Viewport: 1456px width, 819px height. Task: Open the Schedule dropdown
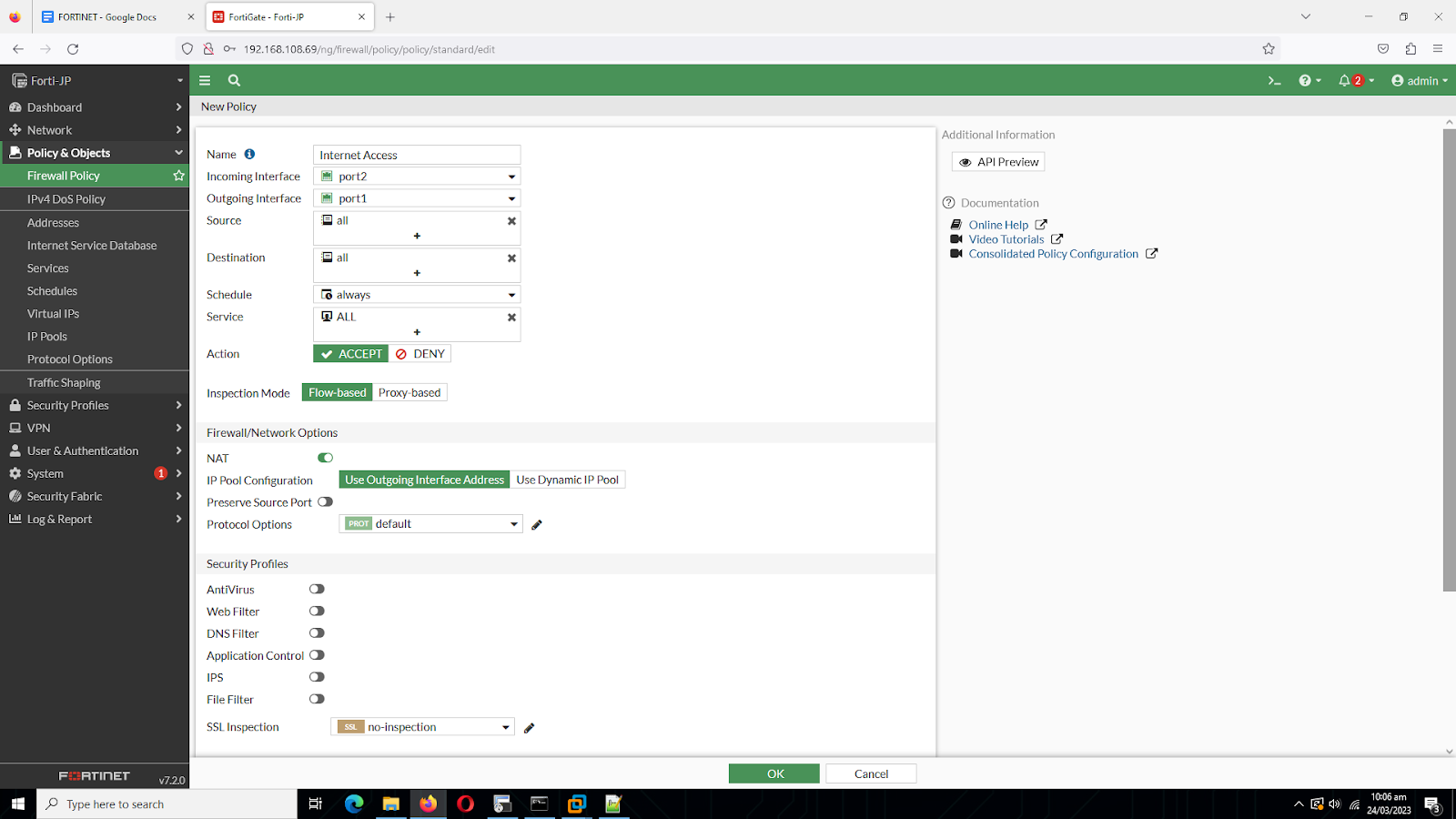pos(417,295)
